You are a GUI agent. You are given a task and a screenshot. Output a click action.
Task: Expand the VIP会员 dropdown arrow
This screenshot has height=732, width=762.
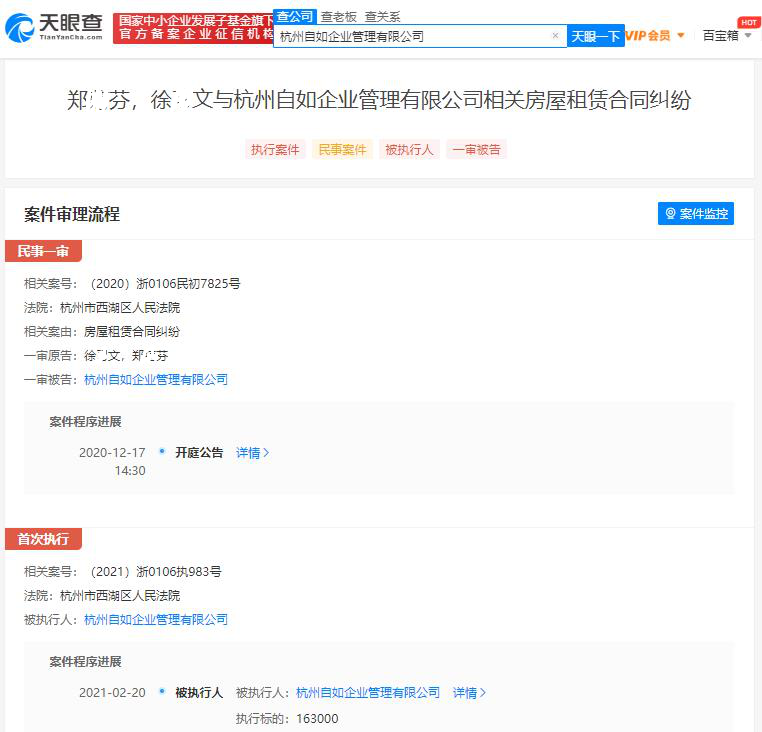pos(680,35)
